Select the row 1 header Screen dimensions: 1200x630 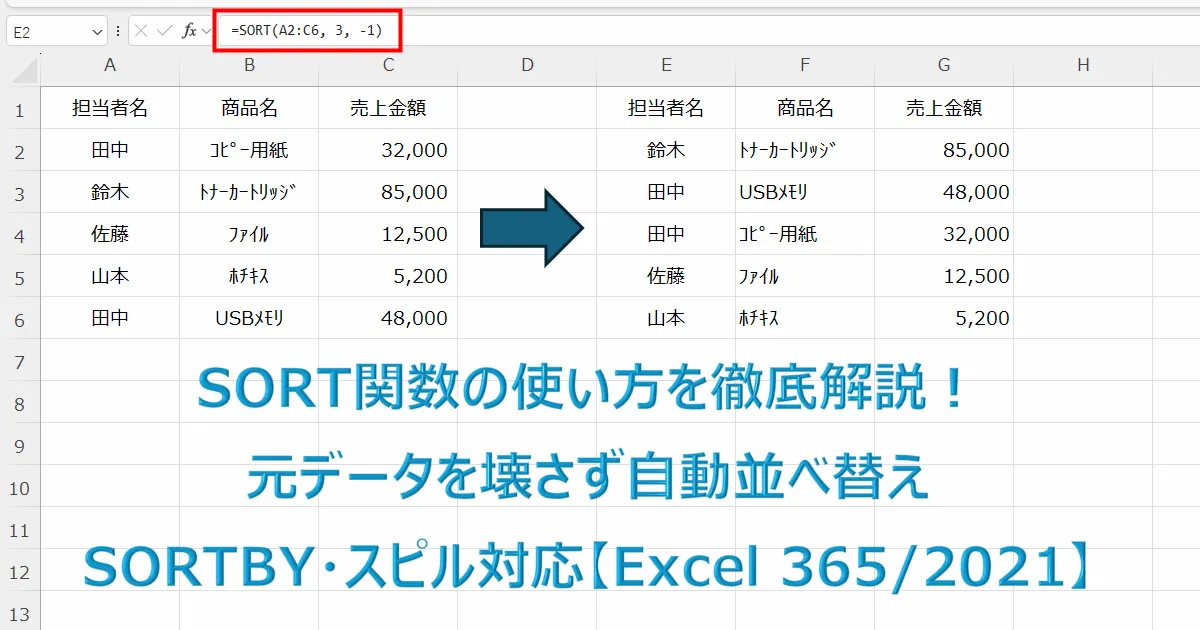20,108
